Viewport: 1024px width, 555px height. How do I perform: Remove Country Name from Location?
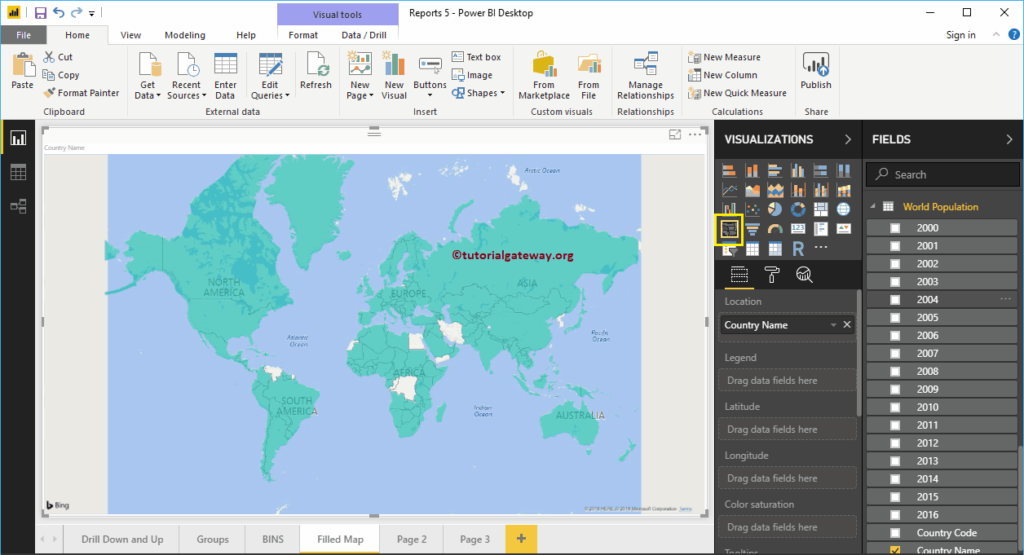pos(847,325)
